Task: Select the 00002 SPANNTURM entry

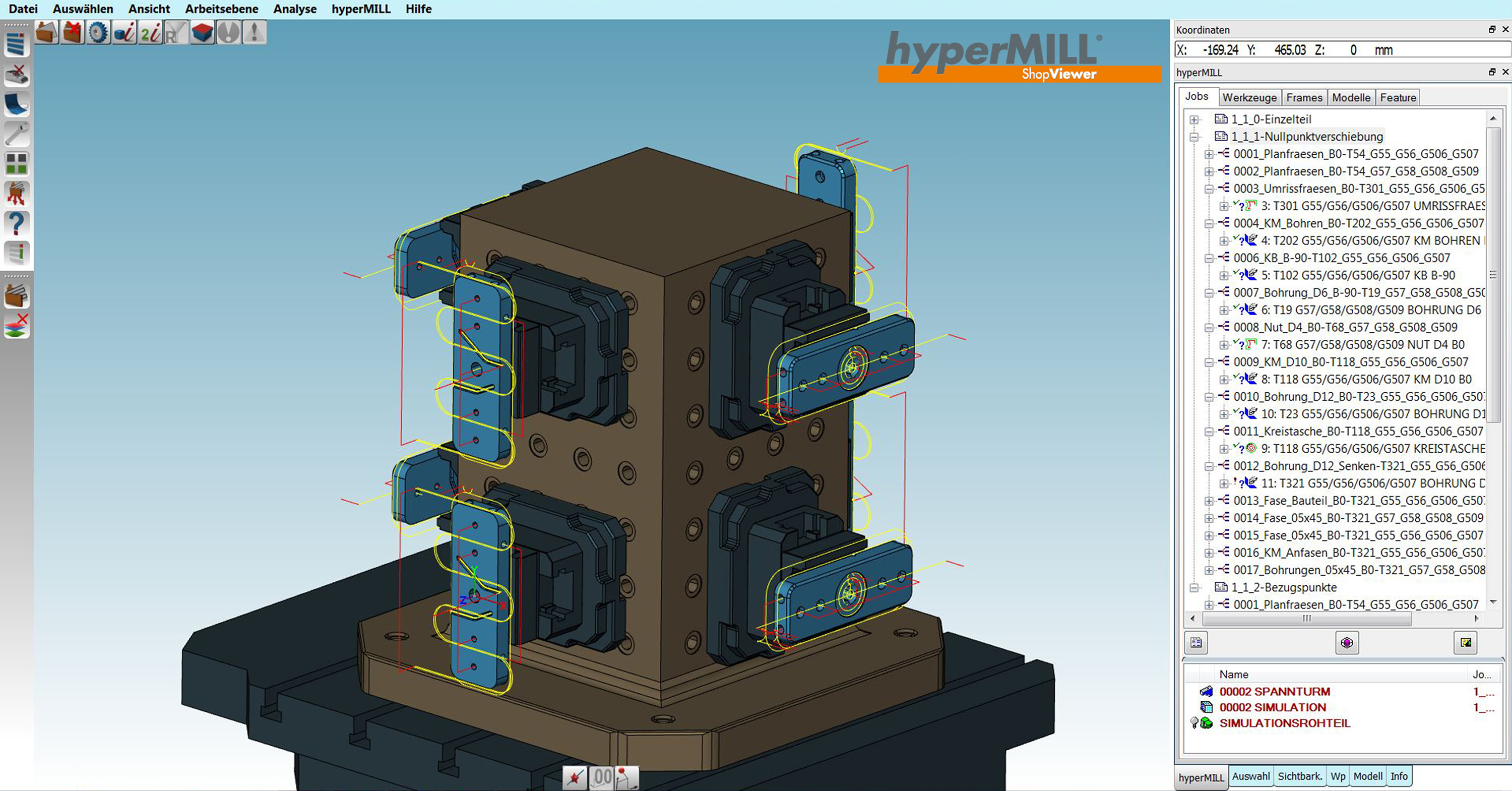Action: point(1276,691)
